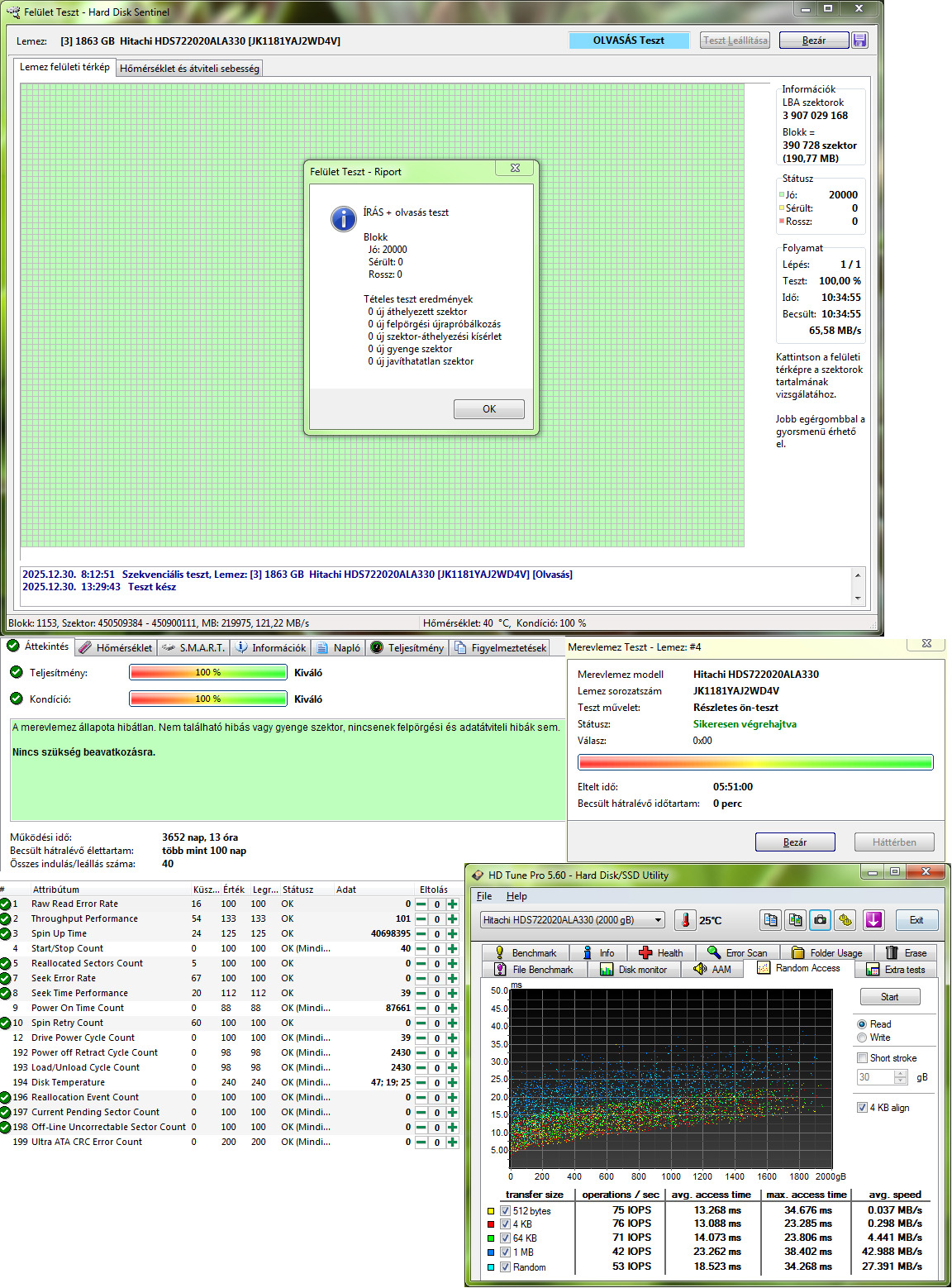Click green check status icon beside Kondíció
Viewport: 952px width, 1288px height.
(x=16, y=699)
